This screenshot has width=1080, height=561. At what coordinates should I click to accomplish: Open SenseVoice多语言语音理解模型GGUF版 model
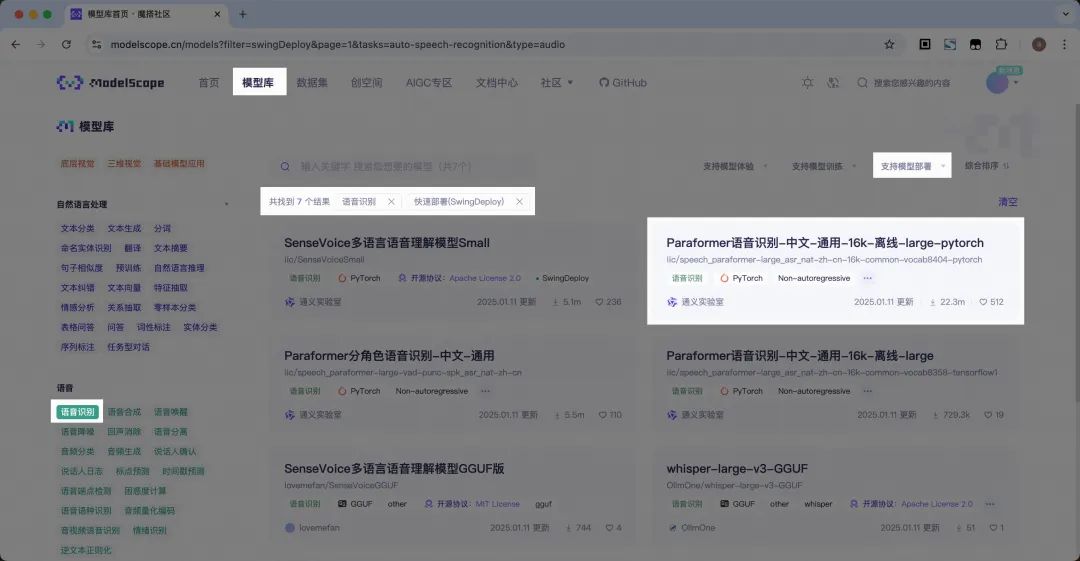(x=394, y=469)
